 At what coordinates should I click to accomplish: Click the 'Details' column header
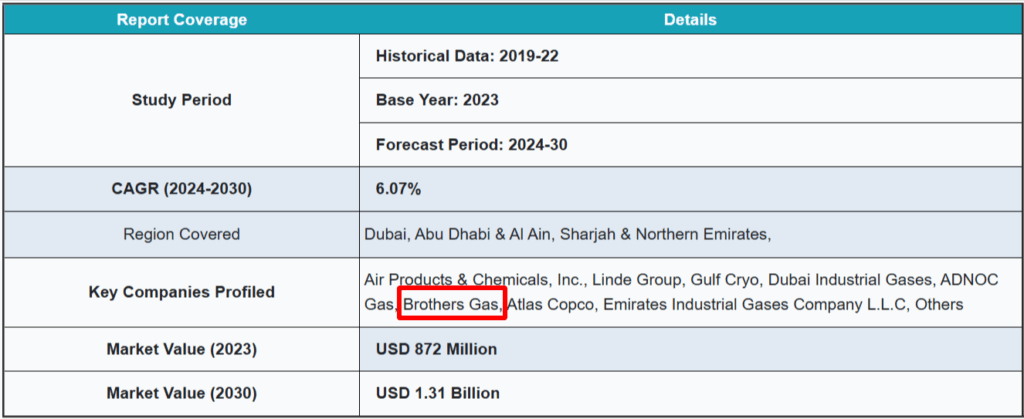tap(690, 20)
